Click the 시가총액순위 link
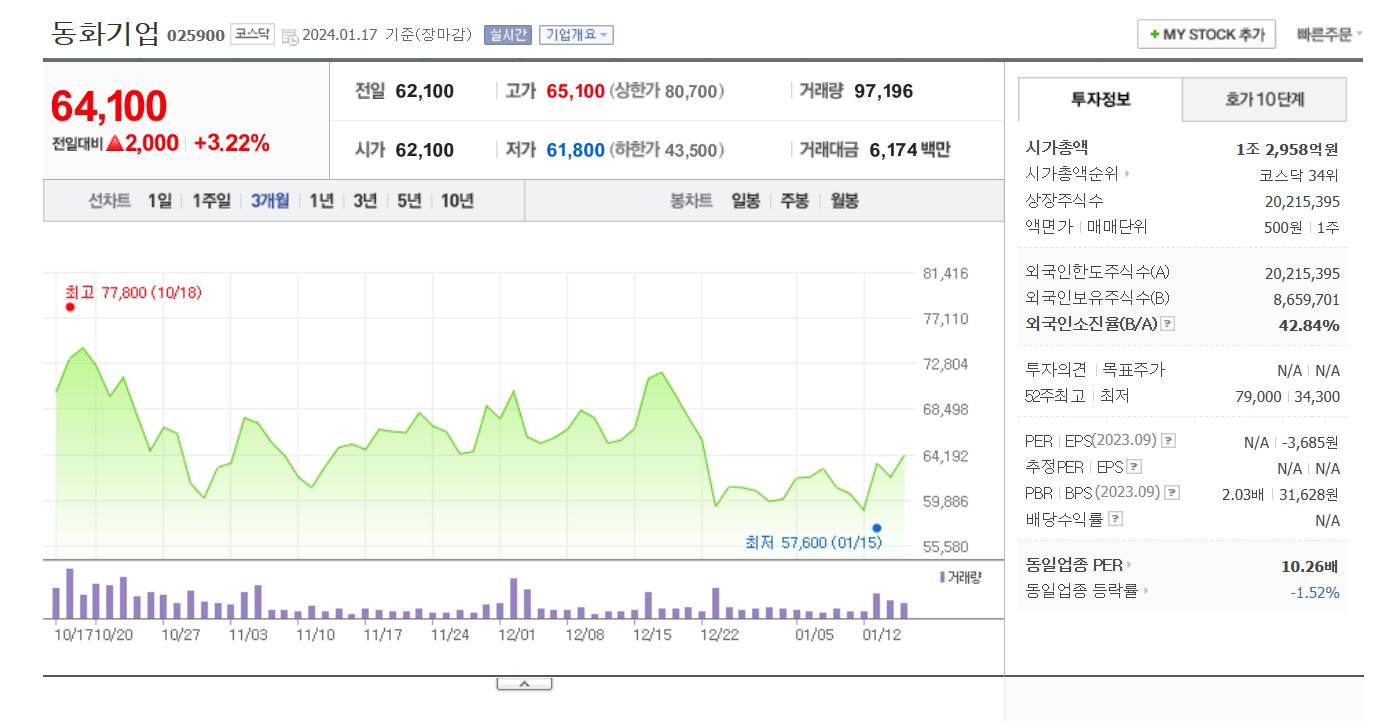1385x721 pixels. [x=1072, y=174]
